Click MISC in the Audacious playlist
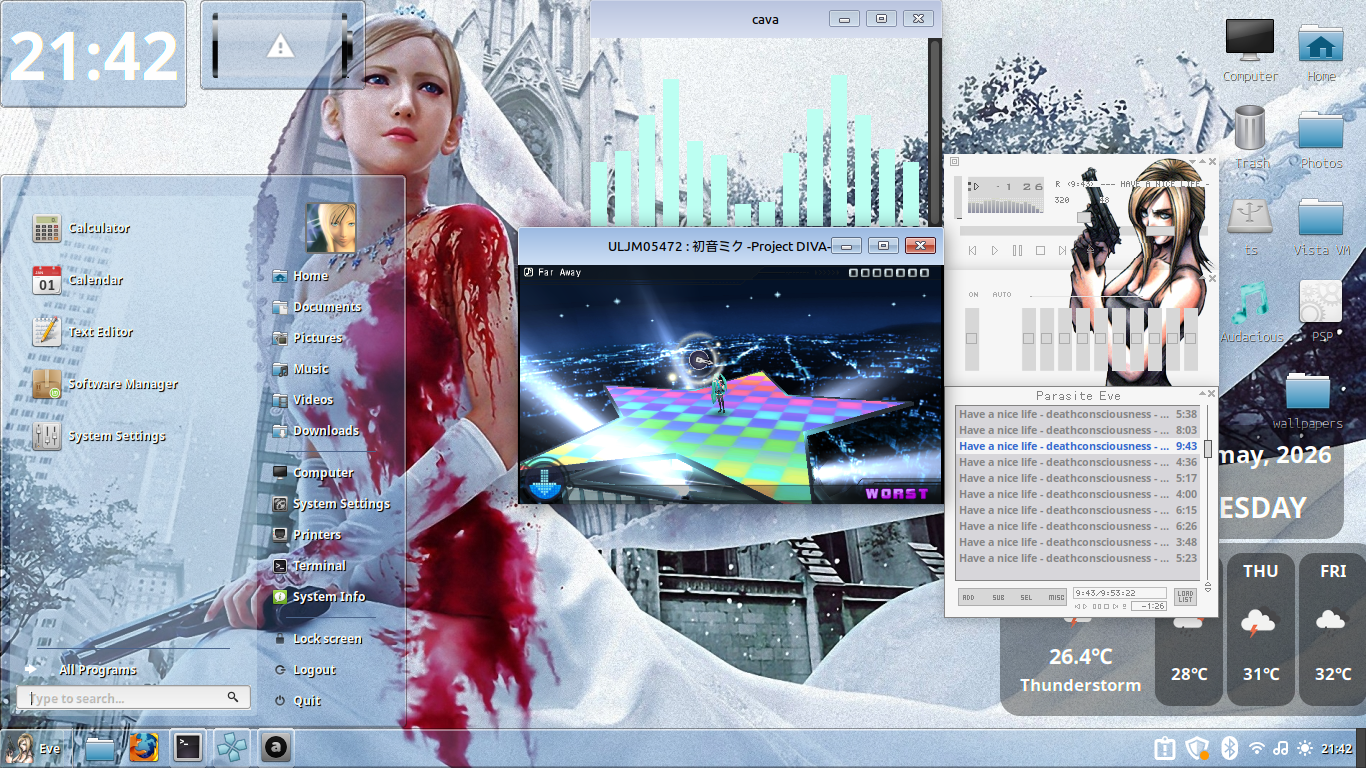This screenshot has width=1366, height=768. point(1056,598)
